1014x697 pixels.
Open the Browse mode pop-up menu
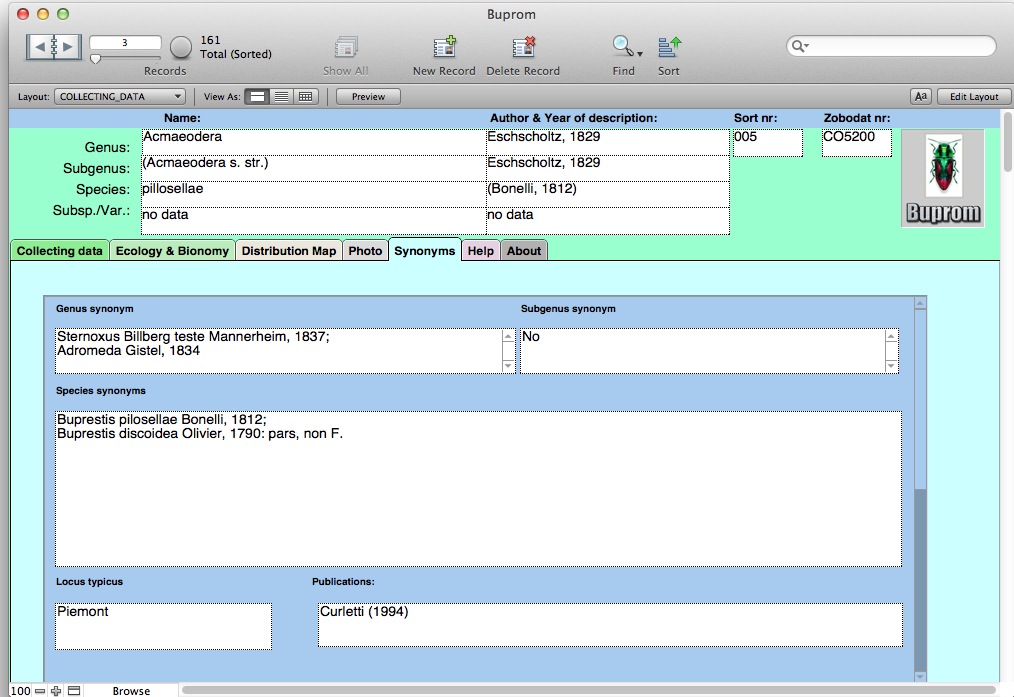(131, 691)
